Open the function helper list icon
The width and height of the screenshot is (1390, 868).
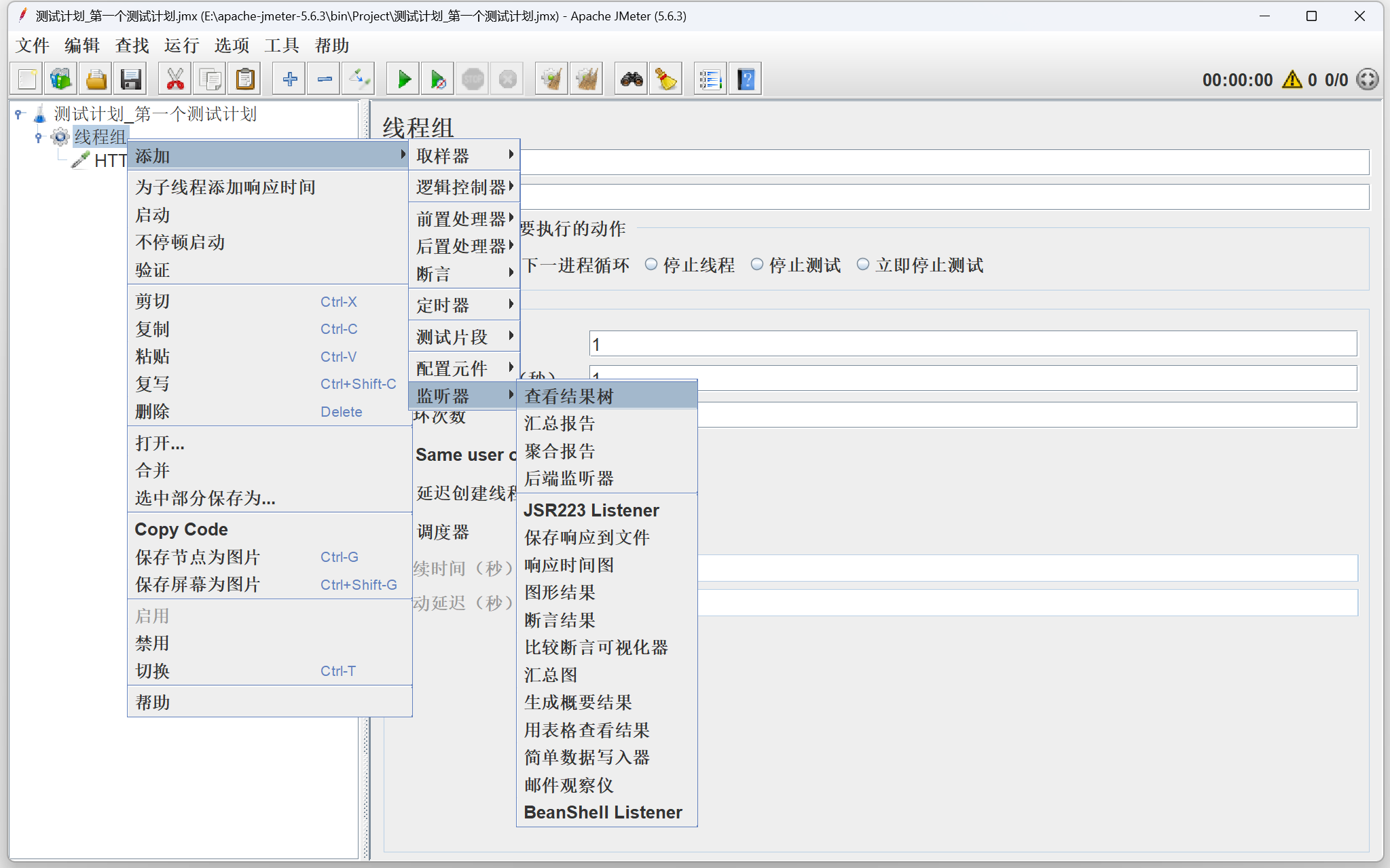pos(711,79)
